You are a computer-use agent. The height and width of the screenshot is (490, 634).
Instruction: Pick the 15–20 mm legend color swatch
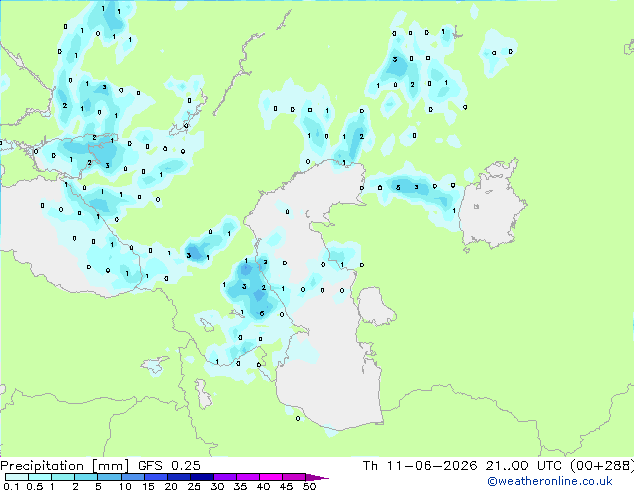[x=155, y=477]
